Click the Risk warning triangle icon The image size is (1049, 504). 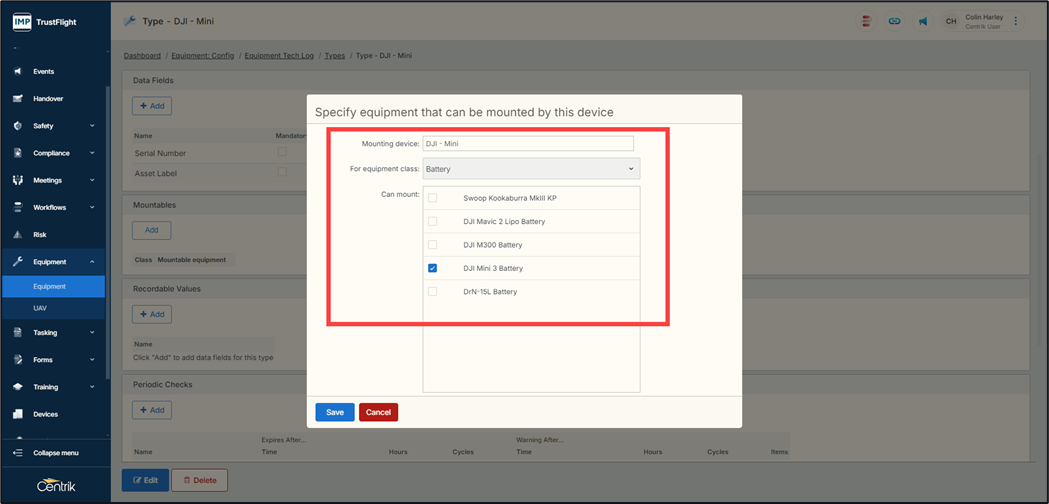(17, 235)
